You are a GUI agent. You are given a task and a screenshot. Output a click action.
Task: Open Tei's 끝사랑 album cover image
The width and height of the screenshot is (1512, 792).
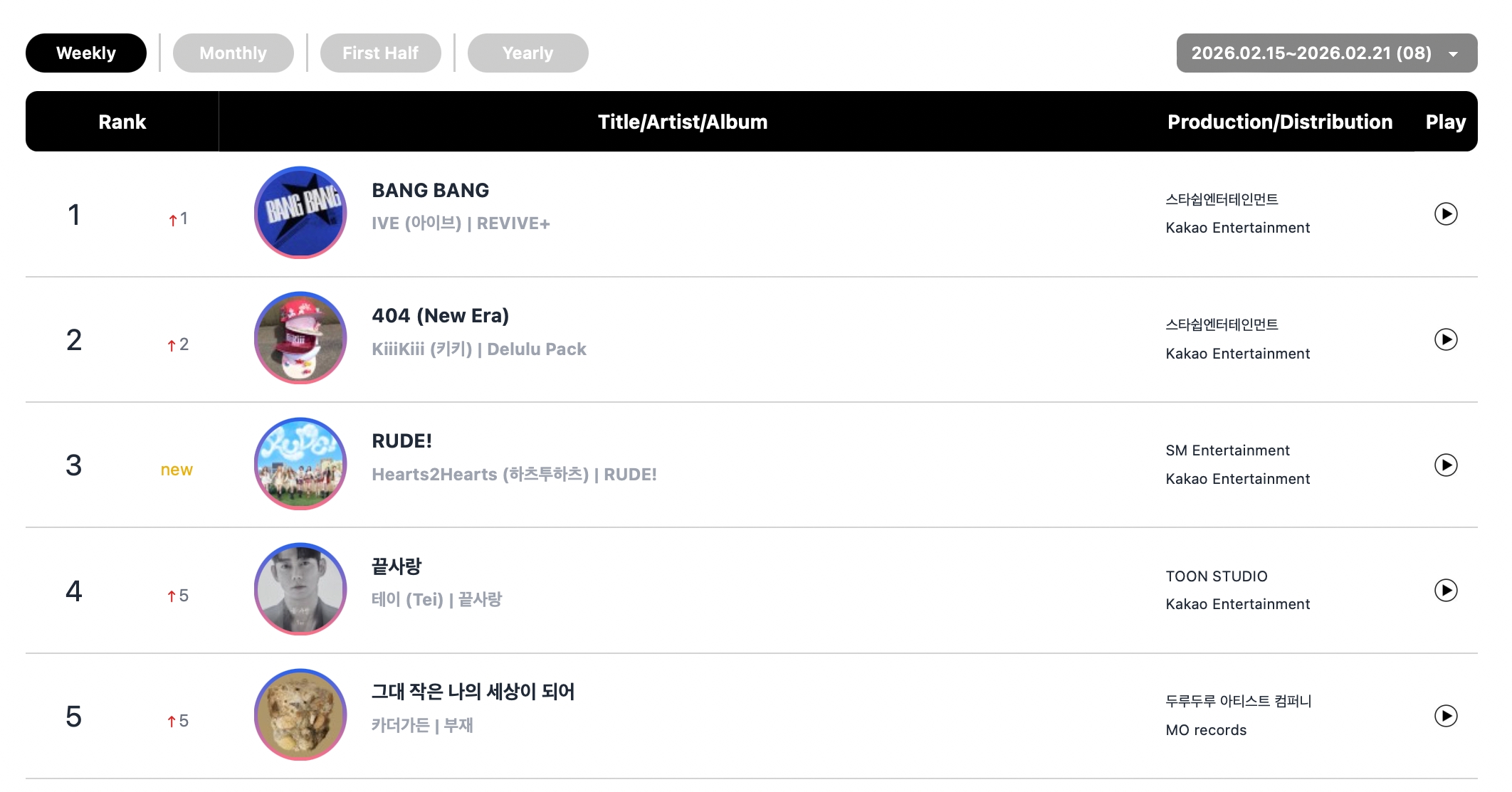300,588
